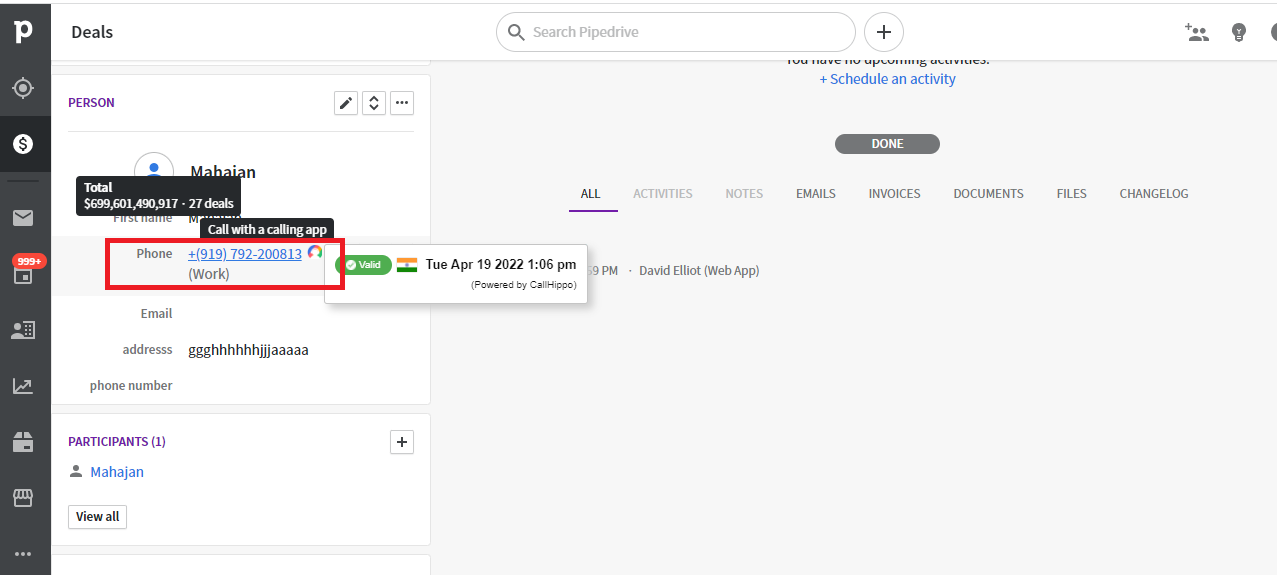
Task: Open the three-dots menu in Person panel
Action: pos(402,103)
